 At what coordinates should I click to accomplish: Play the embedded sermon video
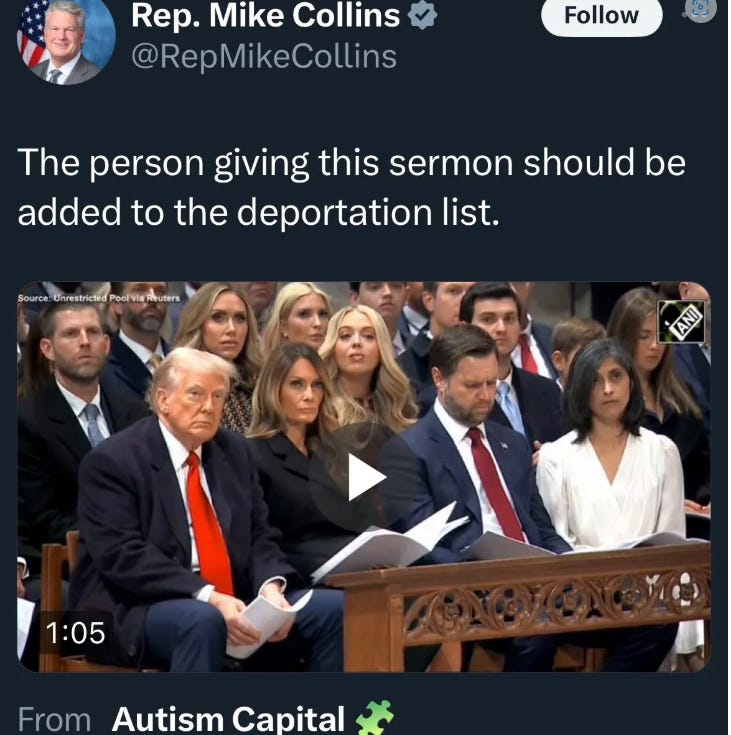point(364,477)
